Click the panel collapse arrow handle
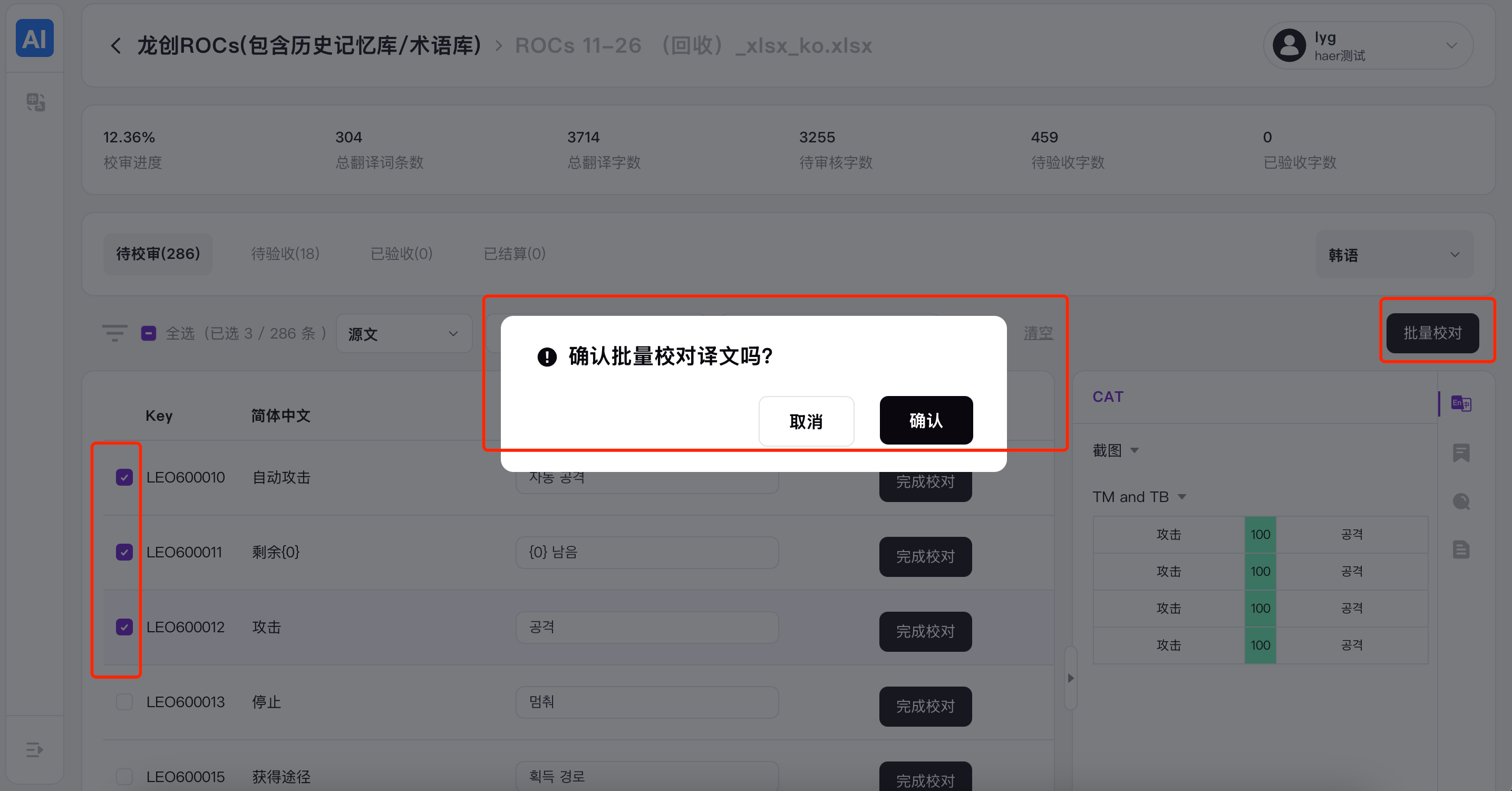 tap(1071, 678)
